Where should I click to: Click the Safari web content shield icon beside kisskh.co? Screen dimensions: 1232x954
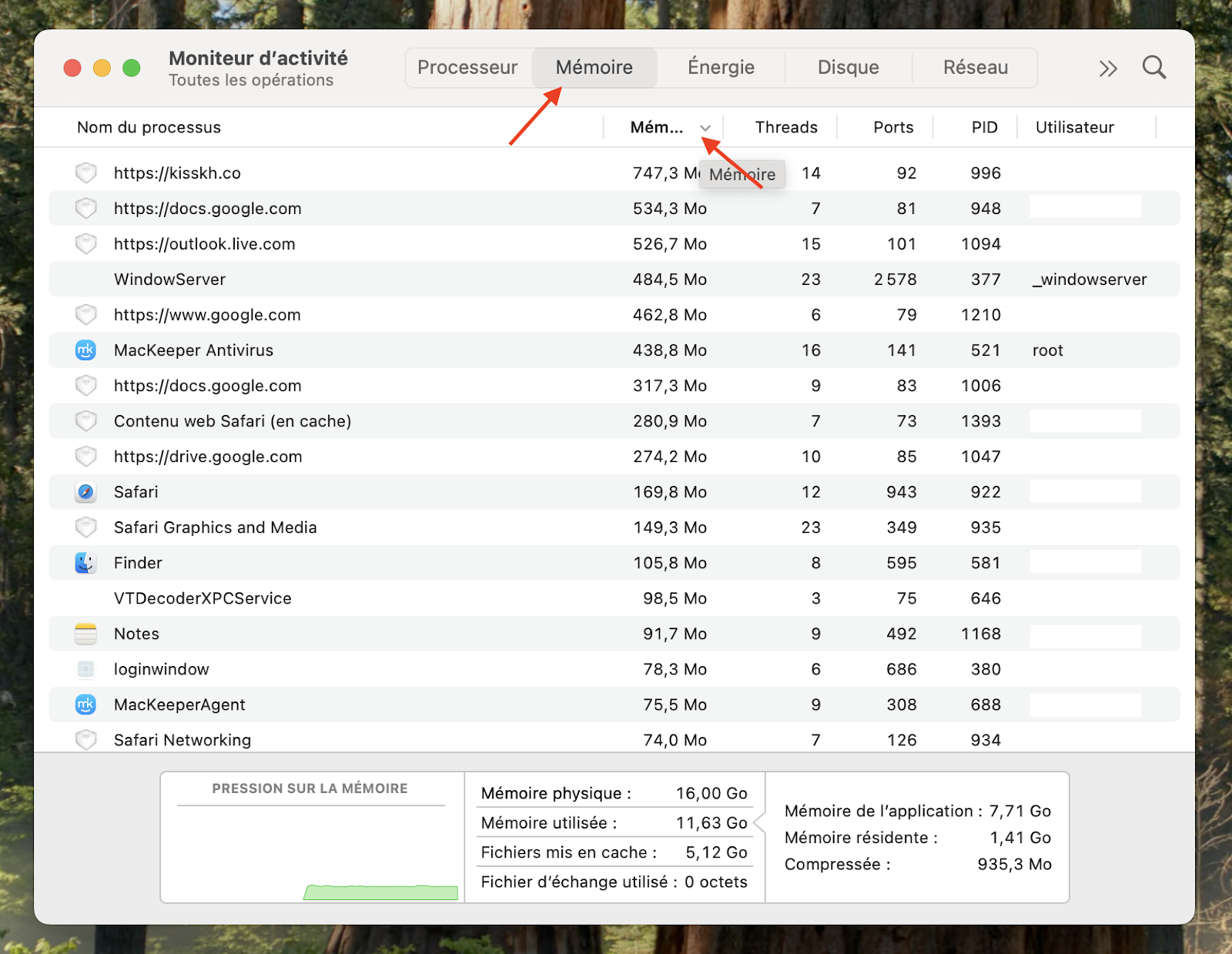pyautogui.click(x=85, y=173)
